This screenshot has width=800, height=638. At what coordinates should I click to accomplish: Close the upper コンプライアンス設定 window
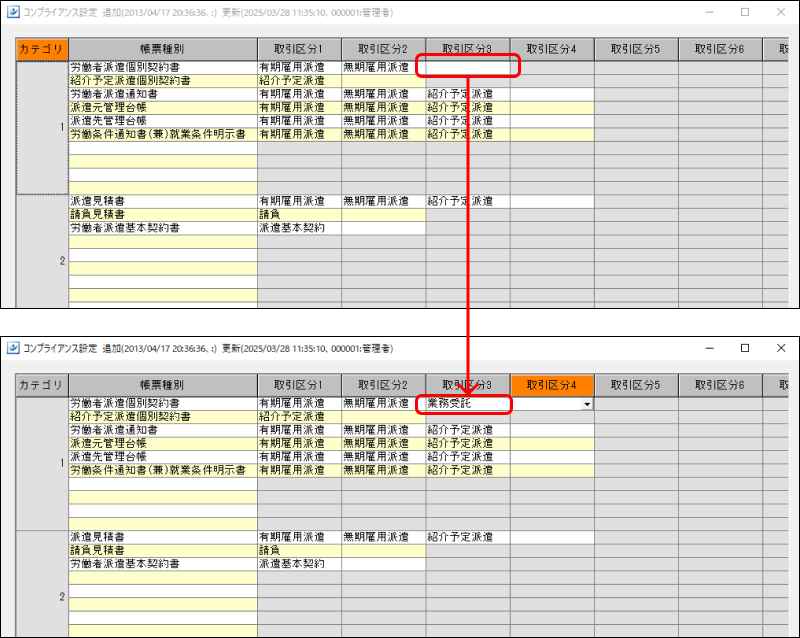[x=781, y=12]
